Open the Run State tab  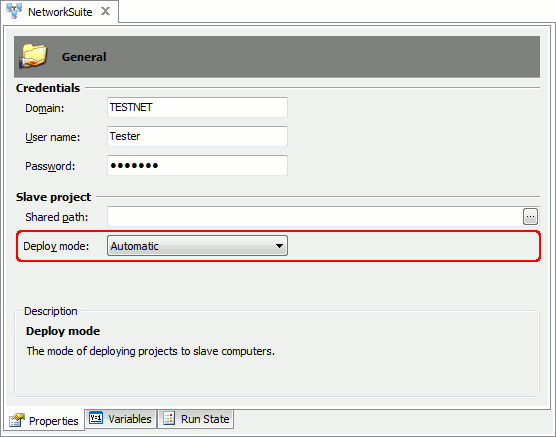[x=196, y=419]
